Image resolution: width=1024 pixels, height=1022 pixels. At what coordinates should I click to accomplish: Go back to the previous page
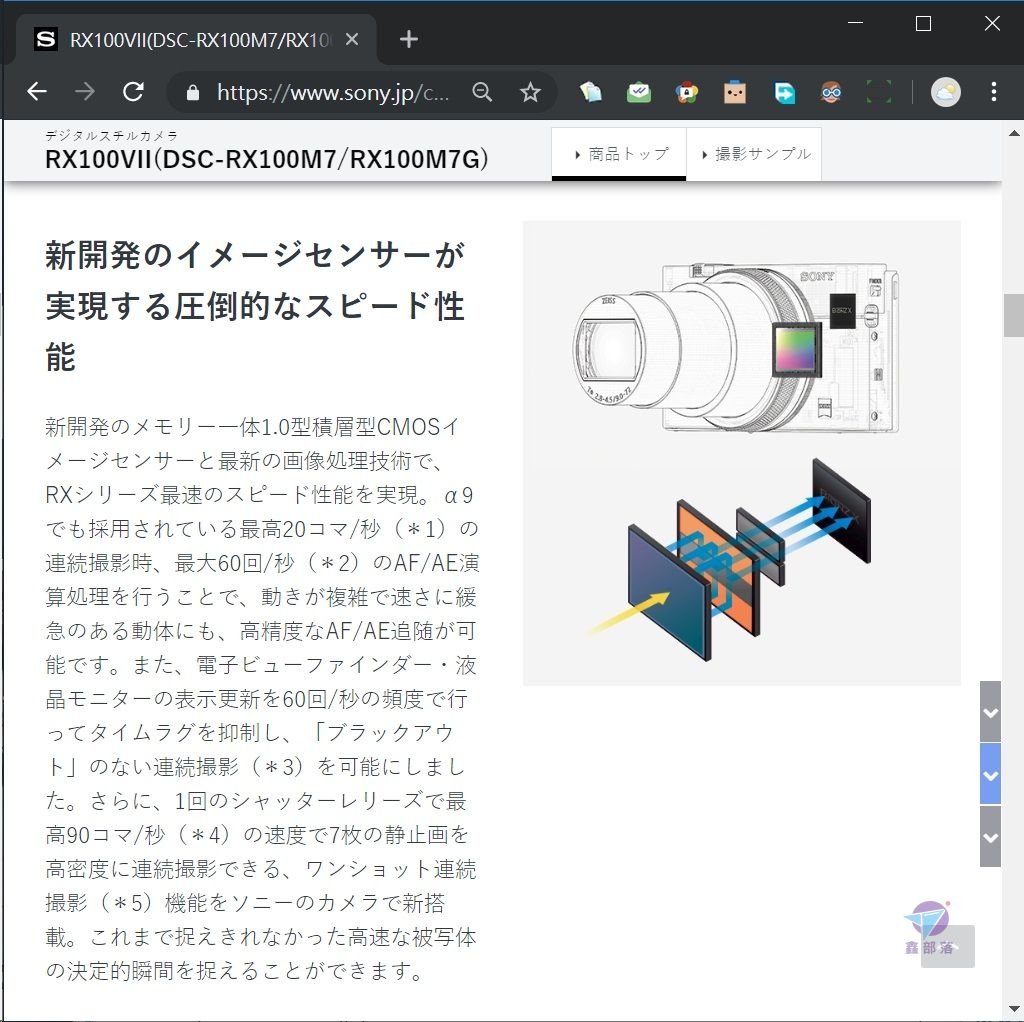[x=37, y=91]
